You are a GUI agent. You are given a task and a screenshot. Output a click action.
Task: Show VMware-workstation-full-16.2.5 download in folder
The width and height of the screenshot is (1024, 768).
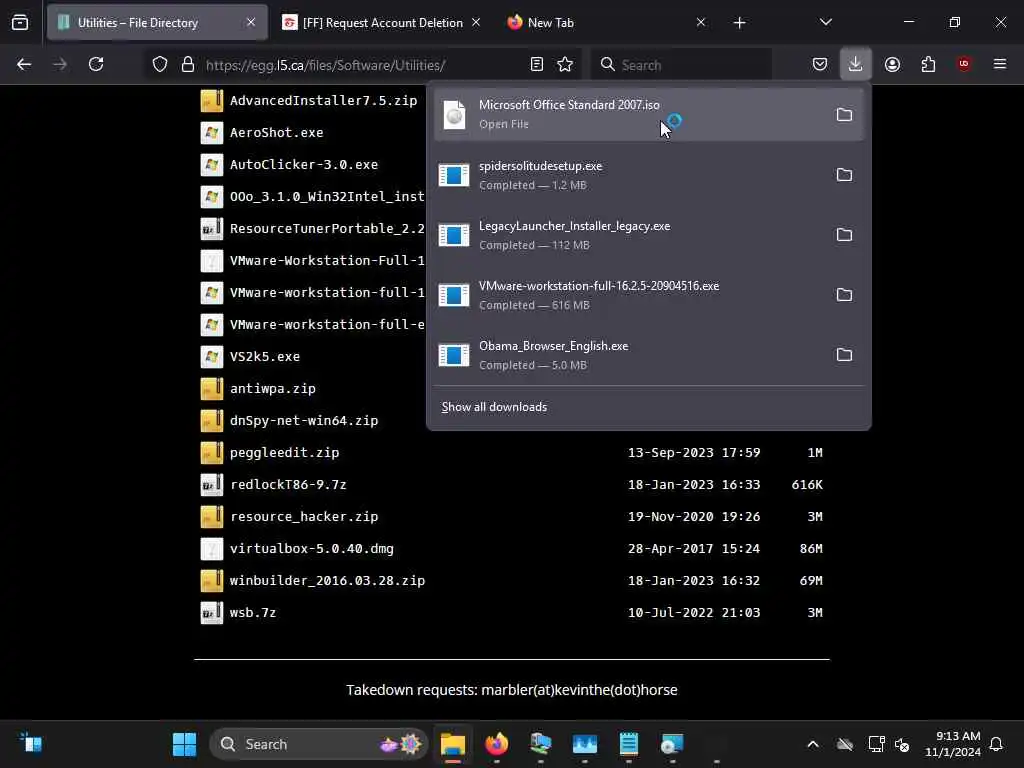(x=844, y=295)
